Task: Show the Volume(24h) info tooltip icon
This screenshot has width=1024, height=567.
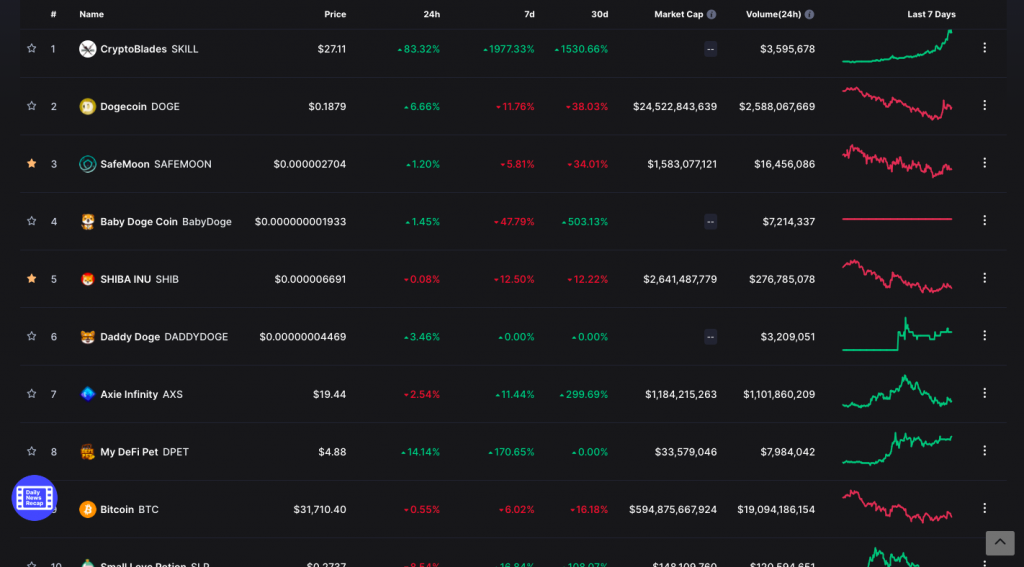Action: click(x=809, y=14)
